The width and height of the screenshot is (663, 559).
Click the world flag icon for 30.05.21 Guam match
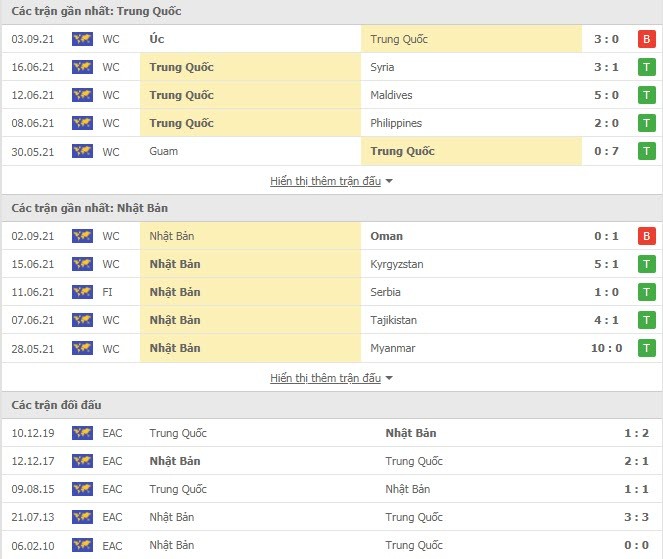tap(82, 151)
